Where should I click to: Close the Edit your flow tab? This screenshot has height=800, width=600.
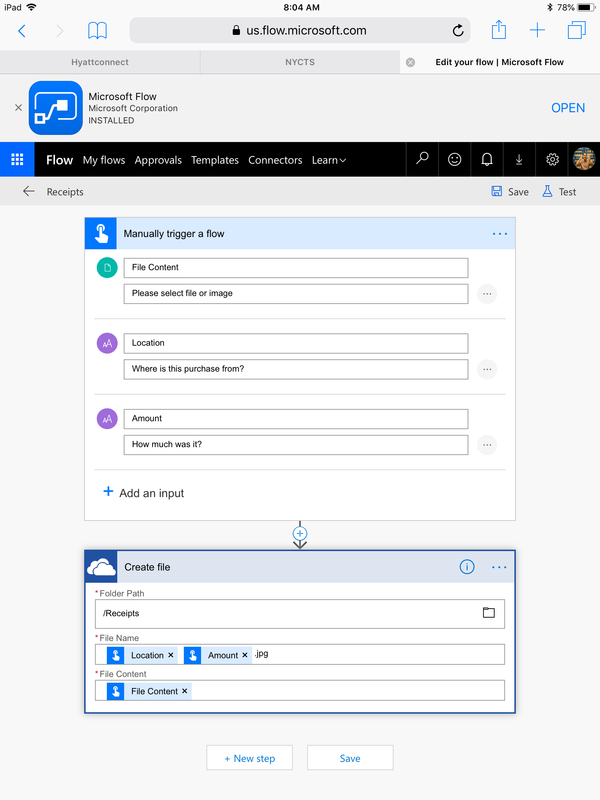coord(410,62)
